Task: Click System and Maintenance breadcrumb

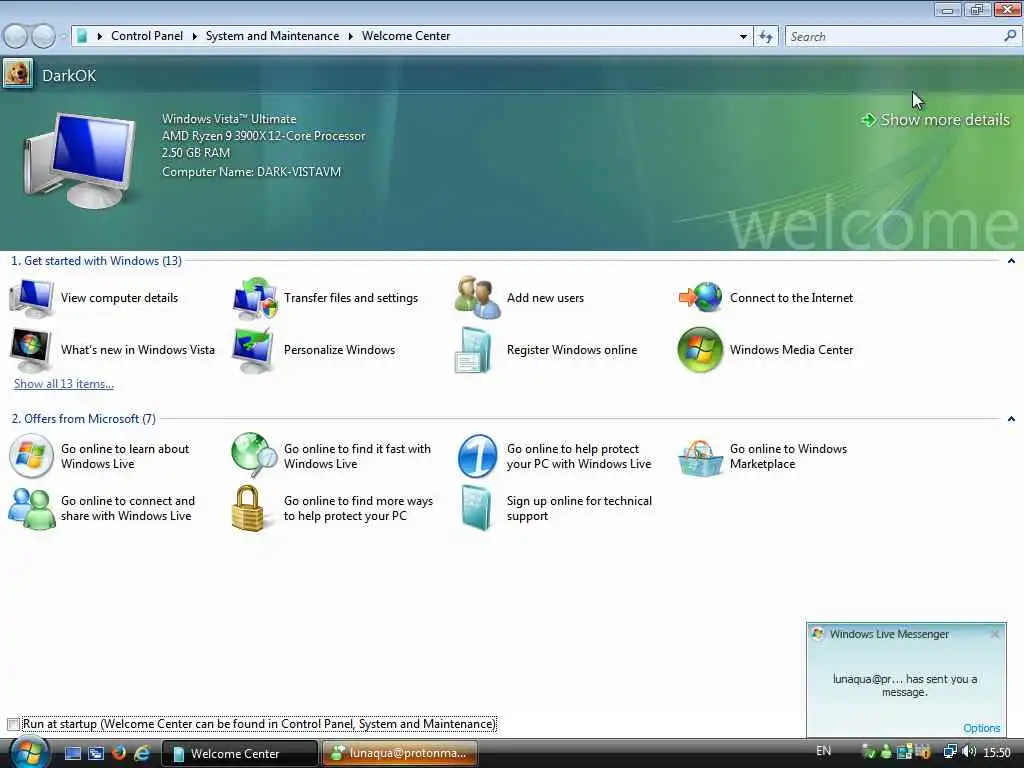Action: click(x=272, y=36)
